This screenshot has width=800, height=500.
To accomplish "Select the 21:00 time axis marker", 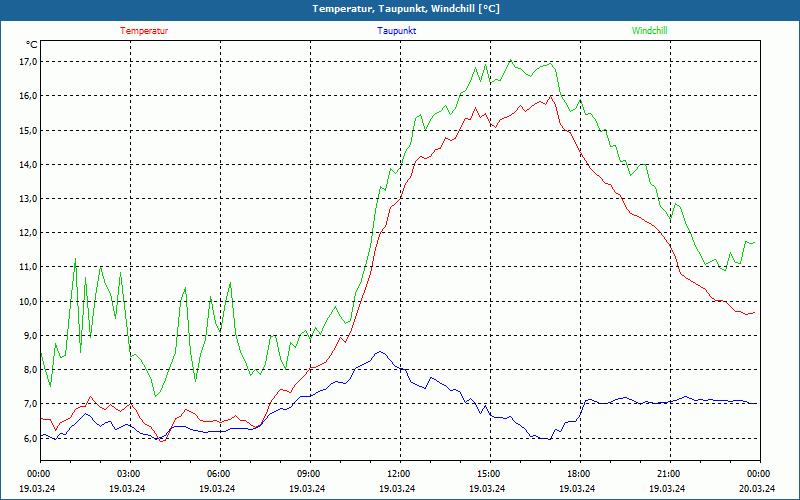I will pos(669,474).
